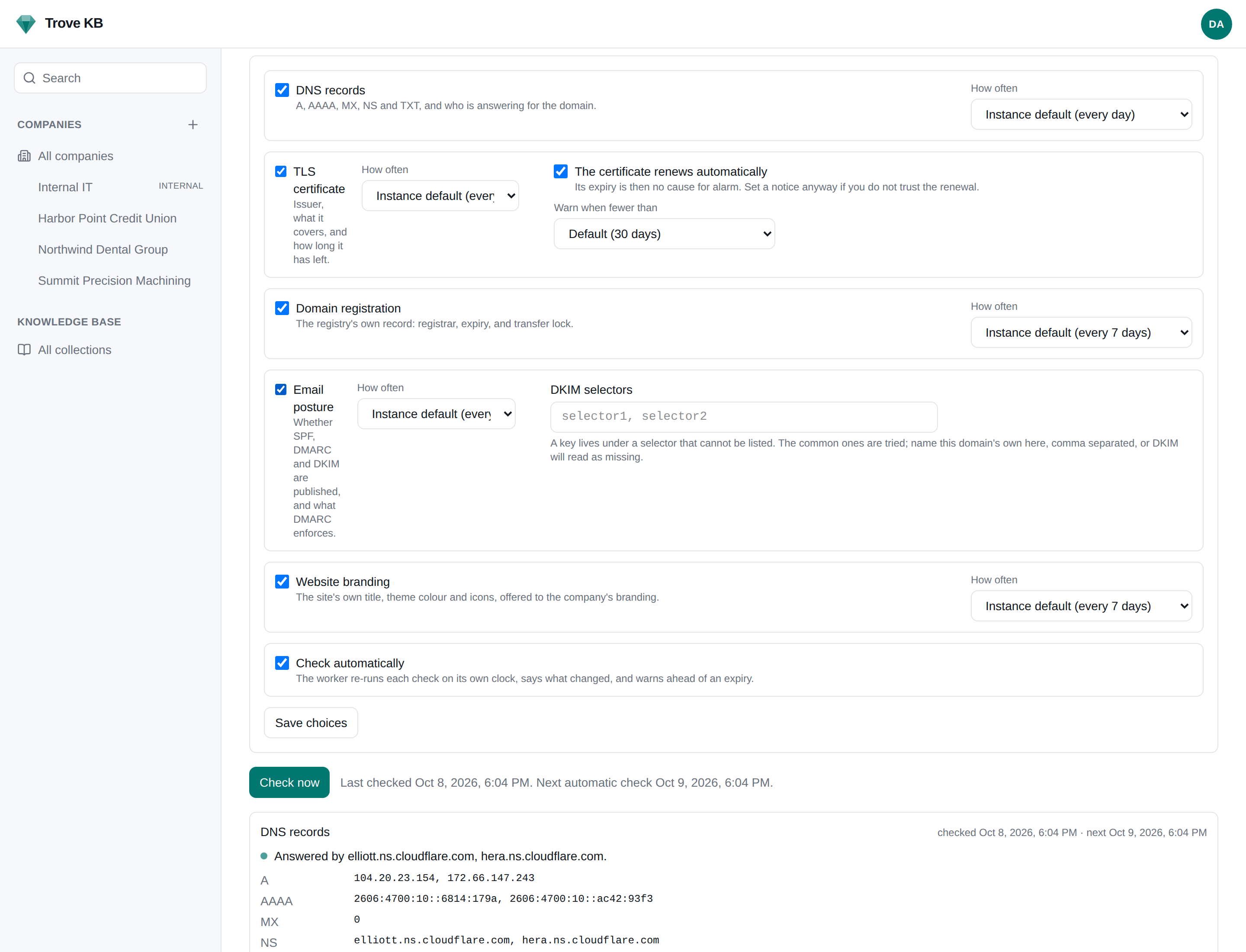The image size is (1246, 952).
Task: Click the search magnifier icon
Action: coord(29,78)
